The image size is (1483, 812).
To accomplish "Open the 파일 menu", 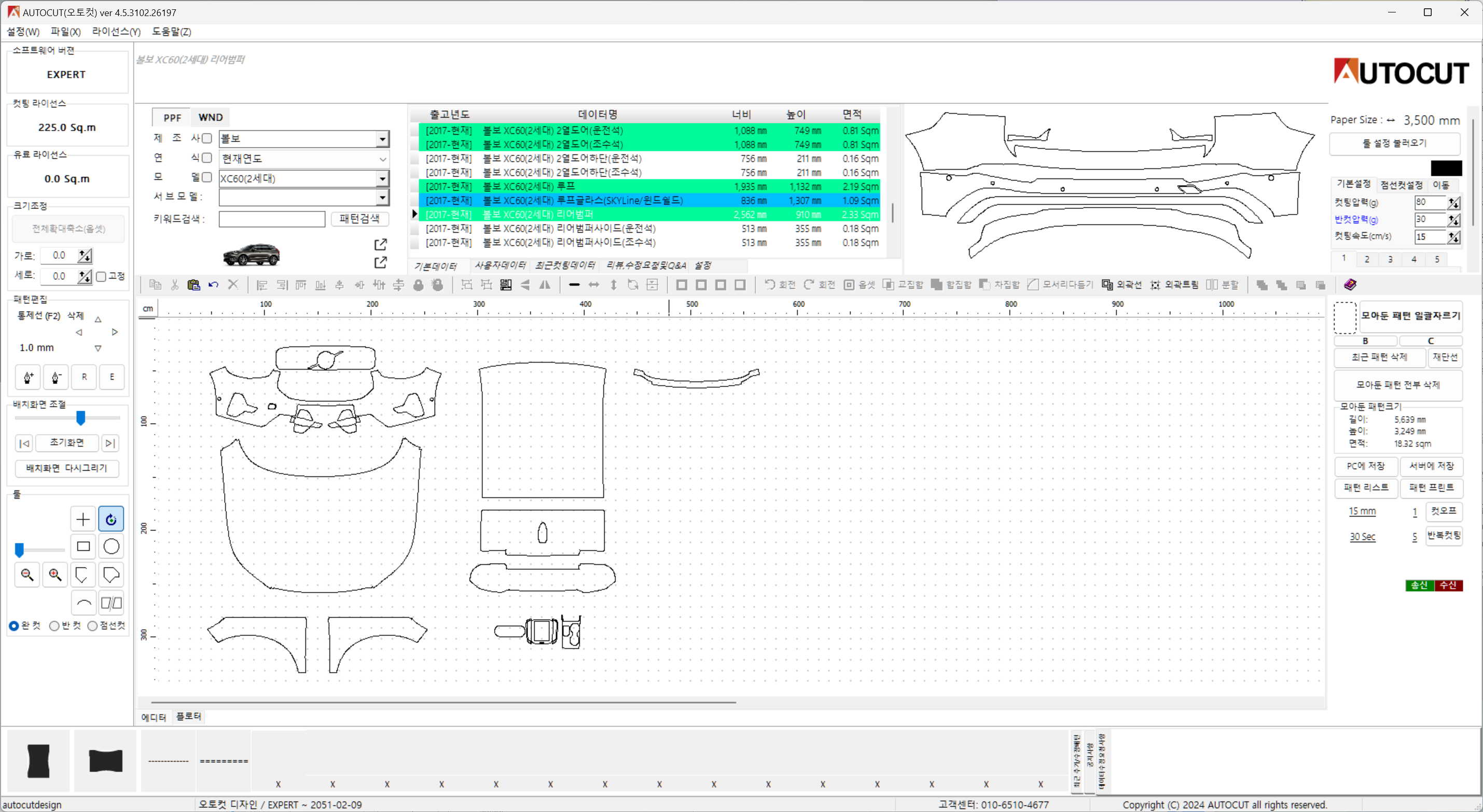I will 66,32.
